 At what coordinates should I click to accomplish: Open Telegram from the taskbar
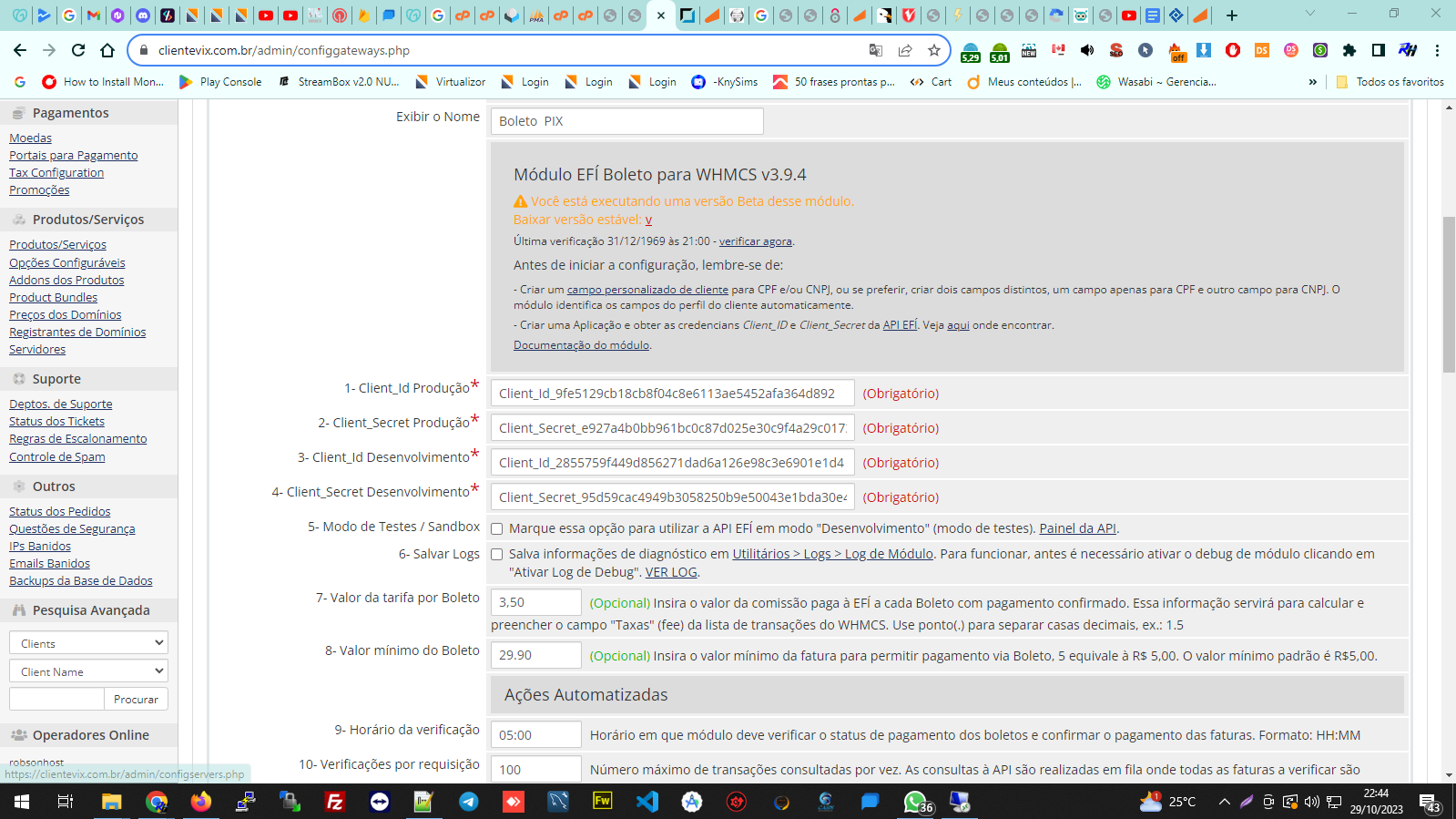[x=469, y=802]
